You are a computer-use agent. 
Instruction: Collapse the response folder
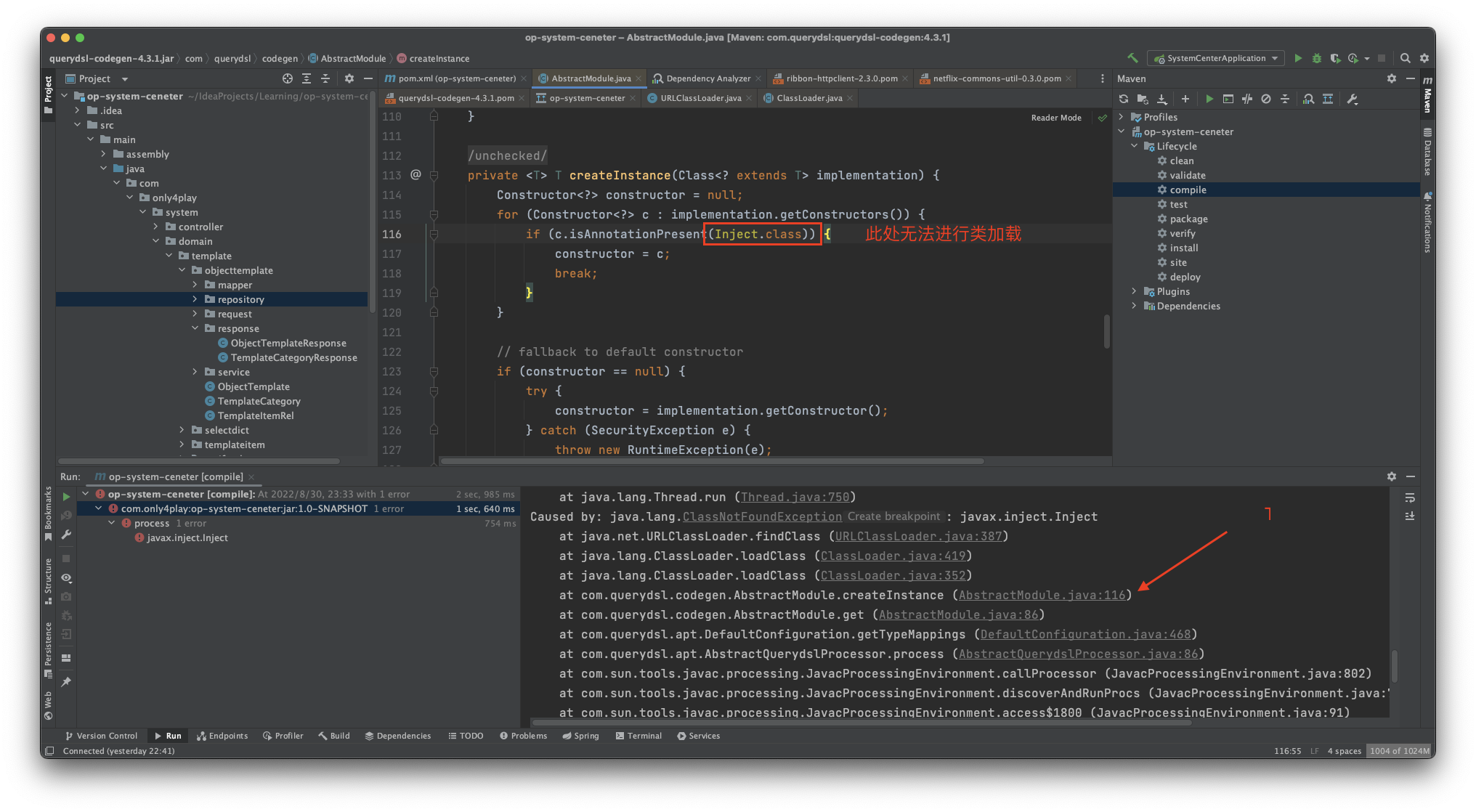(x=195, y=328)
